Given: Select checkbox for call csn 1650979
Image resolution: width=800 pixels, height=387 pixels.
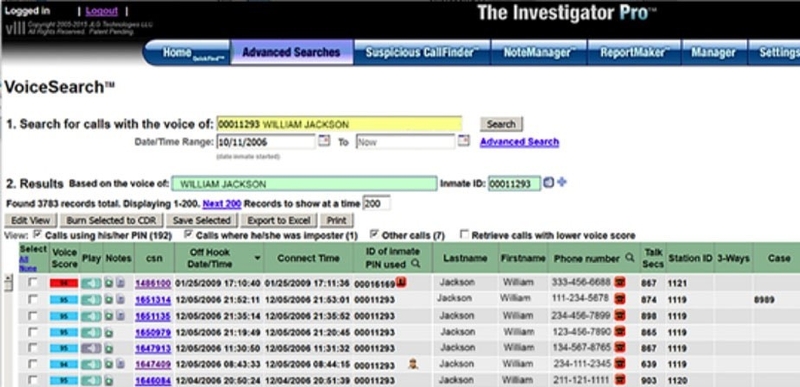Looking at the screenshot, I should click(33, 332).
